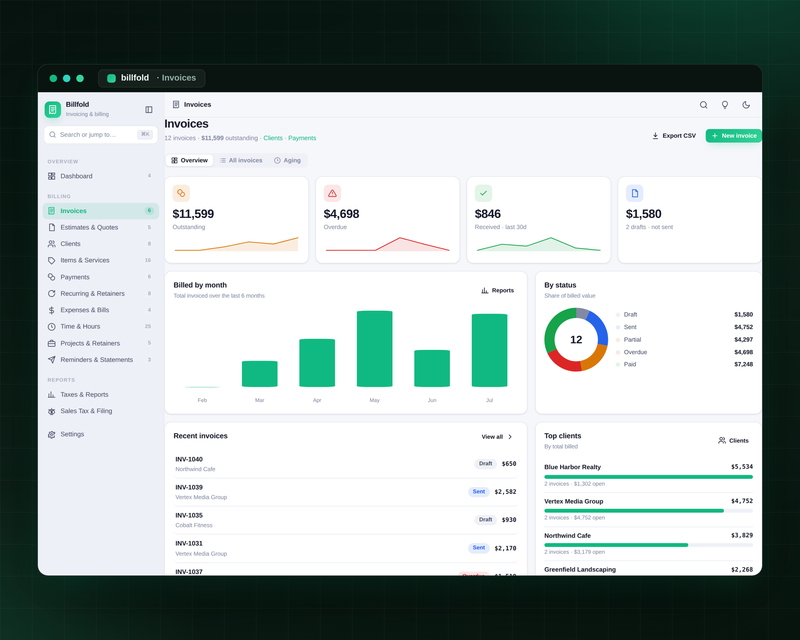
Task: Follow the Payments link under Invoices heading
Action: [x=302, y=138]
